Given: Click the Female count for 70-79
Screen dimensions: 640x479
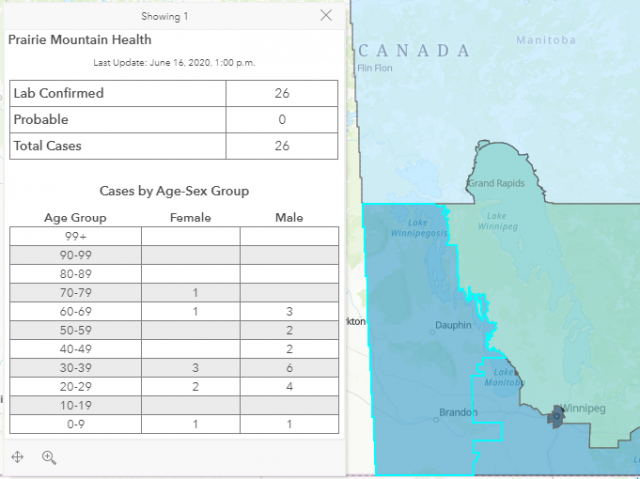Looking at the screenshot, I should (196, 293).
